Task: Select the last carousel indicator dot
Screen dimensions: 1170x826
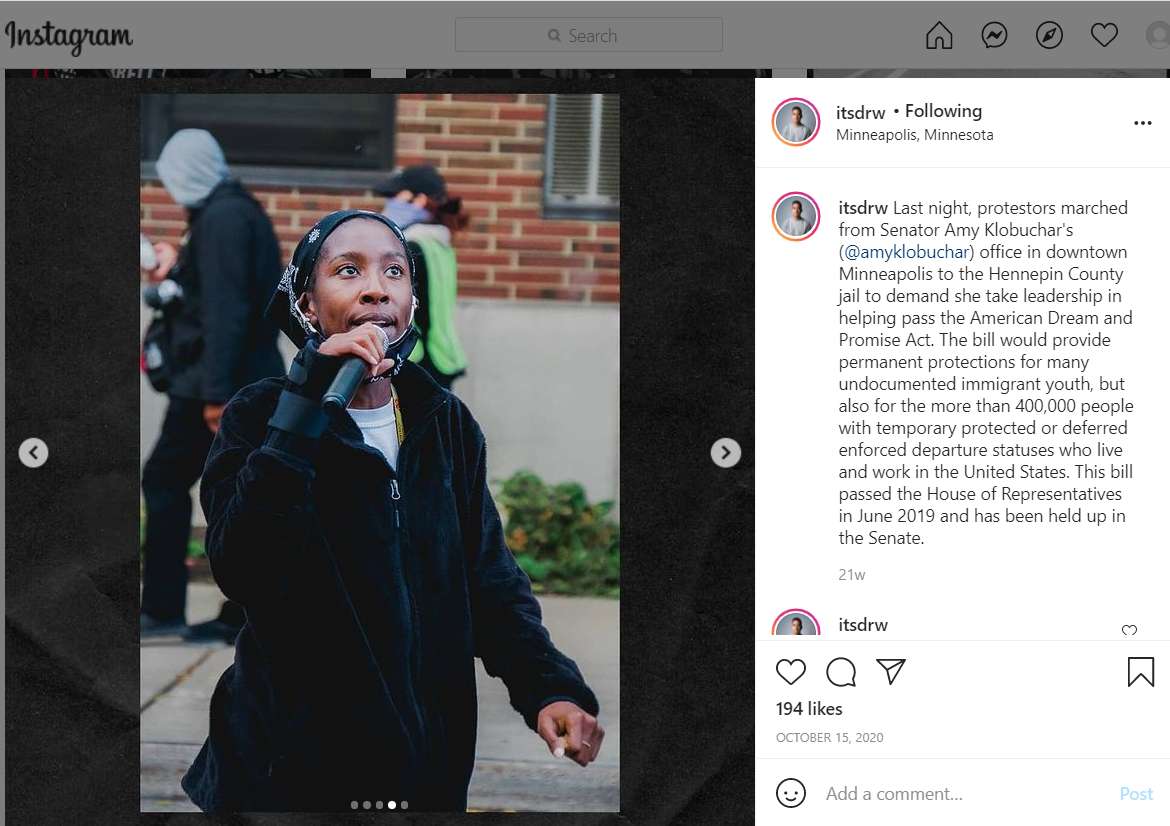Action: tap(404, 805)
